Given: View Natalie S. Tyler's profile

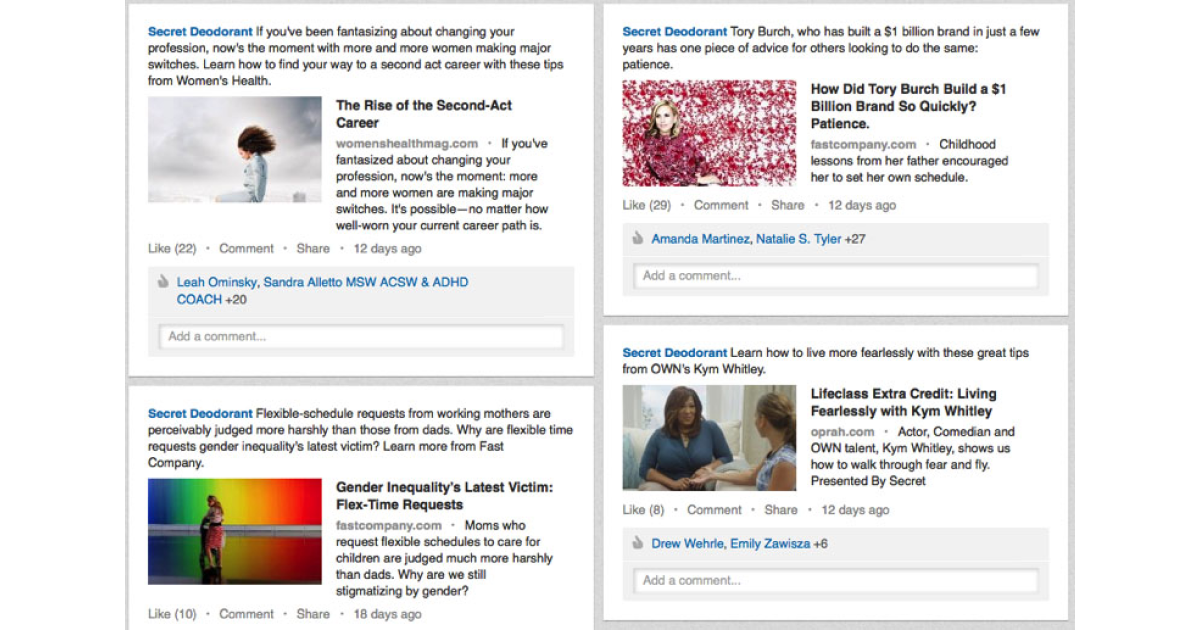Looking at the screenshot, I should coord(798,239).
